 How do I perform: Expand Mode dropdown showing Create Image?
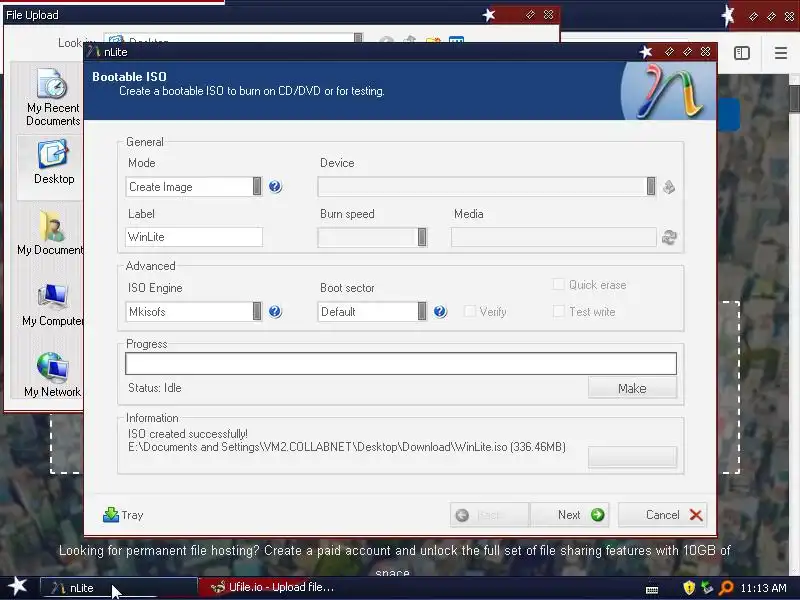(x=257, y=187)
